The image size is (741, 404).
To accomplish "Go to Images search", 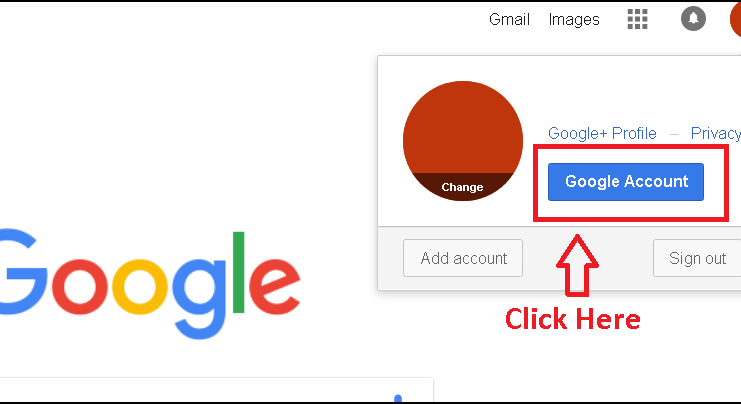I will tap(574, 19).
